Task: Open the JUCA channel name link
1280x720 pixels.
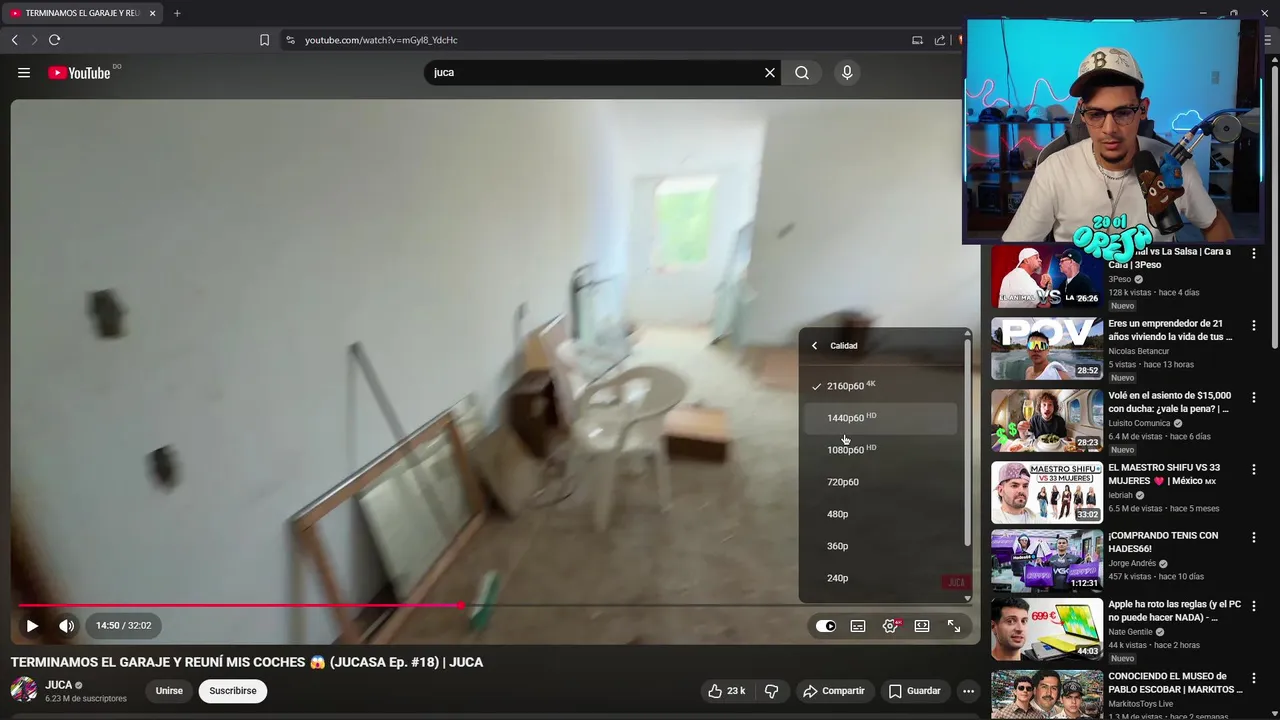Action: [x=59, y=685]
